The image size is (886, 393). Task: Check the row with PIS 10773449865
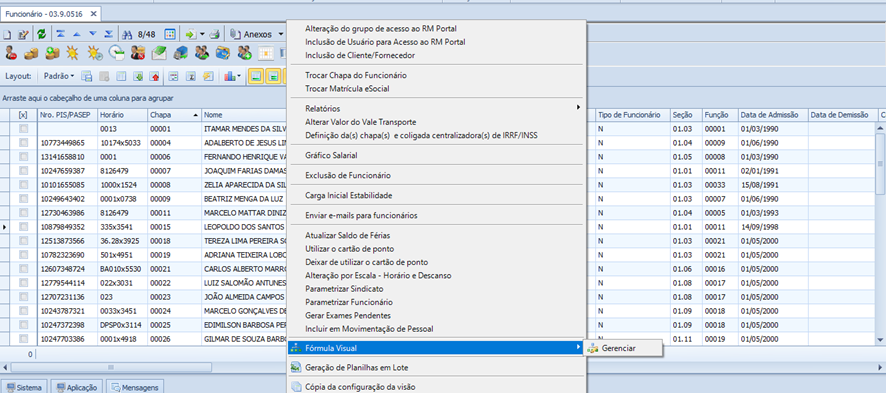[x=23, y=143]
